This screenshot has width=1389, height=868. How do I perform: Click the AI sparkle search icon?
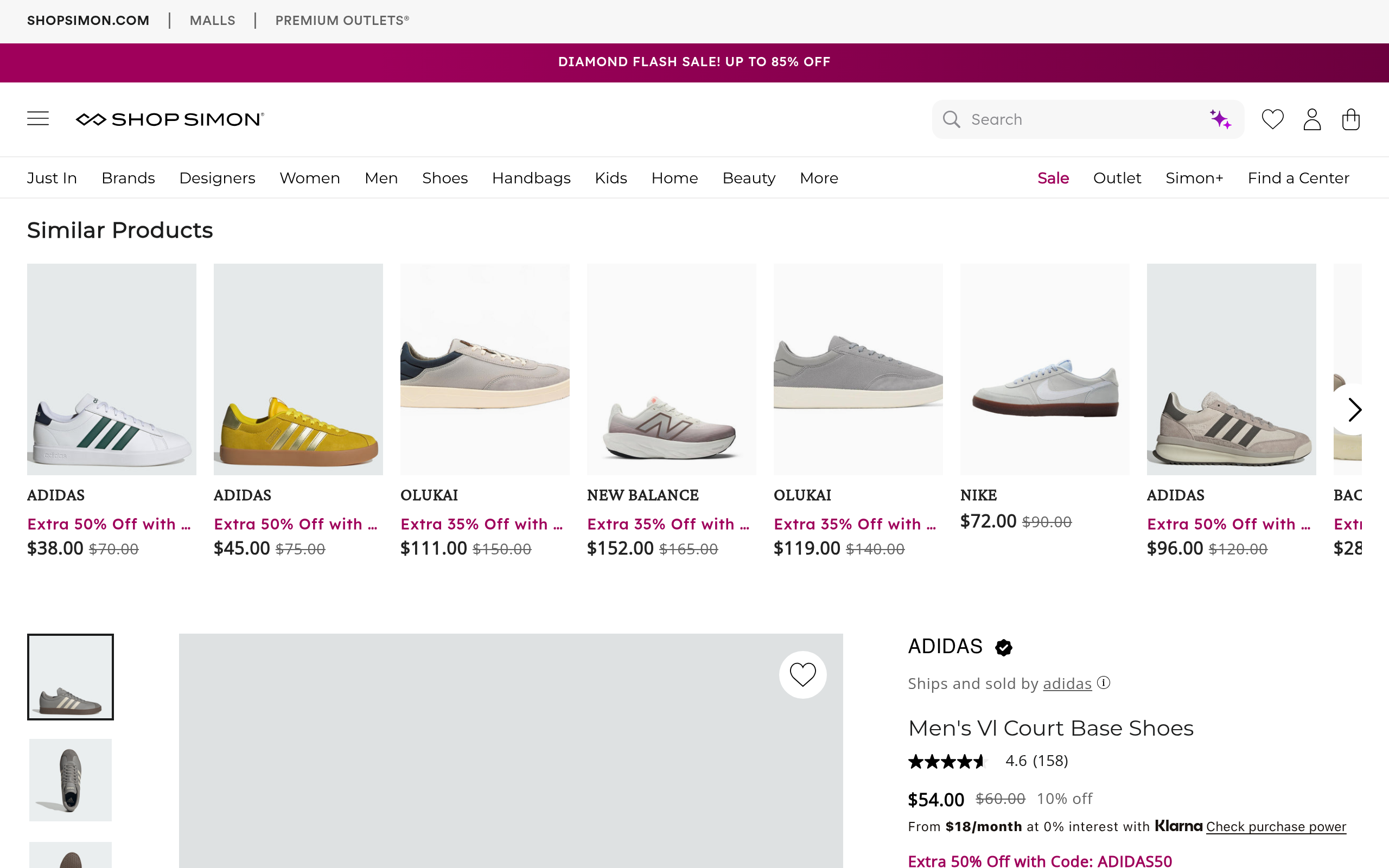click(1220, 119)
